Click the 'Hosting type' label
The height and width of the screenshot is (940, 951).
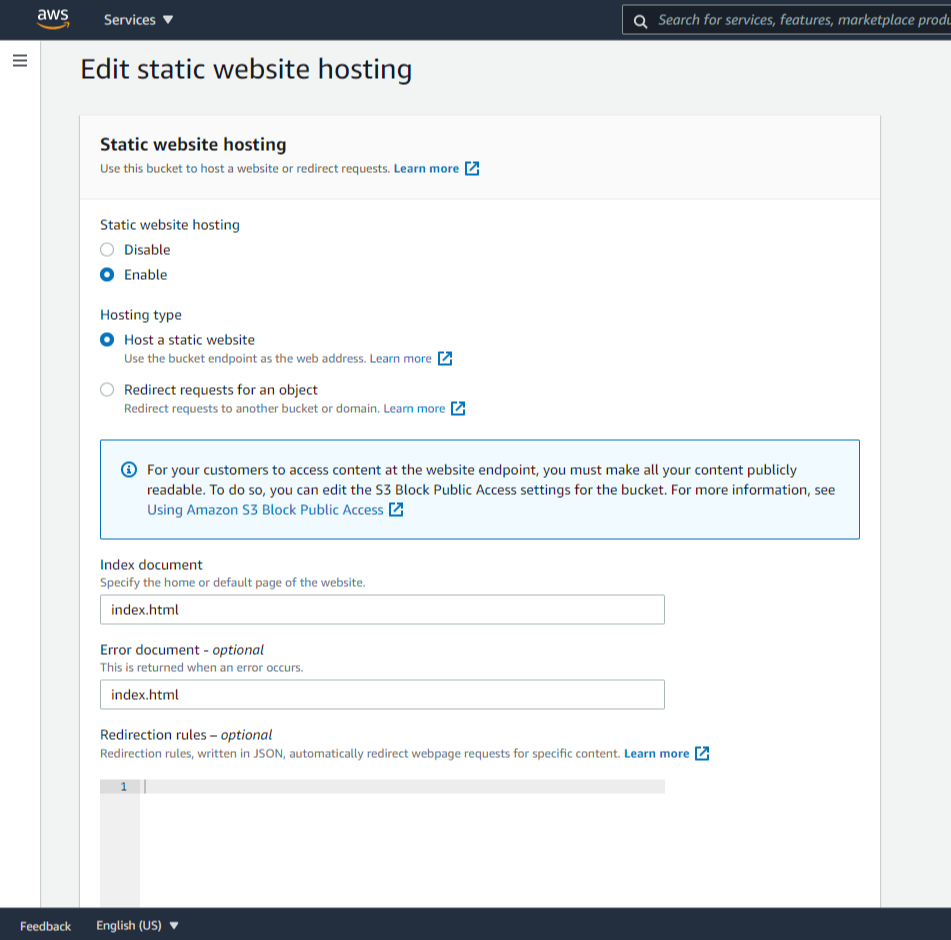(x=141, y=315)
